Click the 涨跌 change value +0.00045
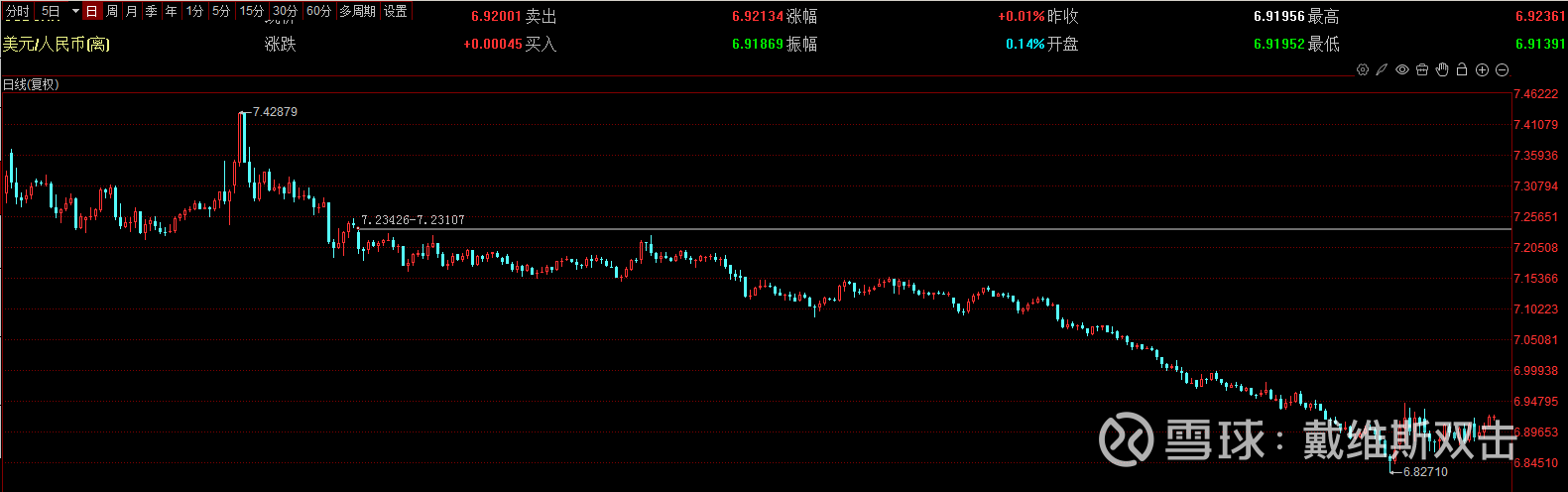This screenshot has height=492, width=1568. (x=493, y=45)
